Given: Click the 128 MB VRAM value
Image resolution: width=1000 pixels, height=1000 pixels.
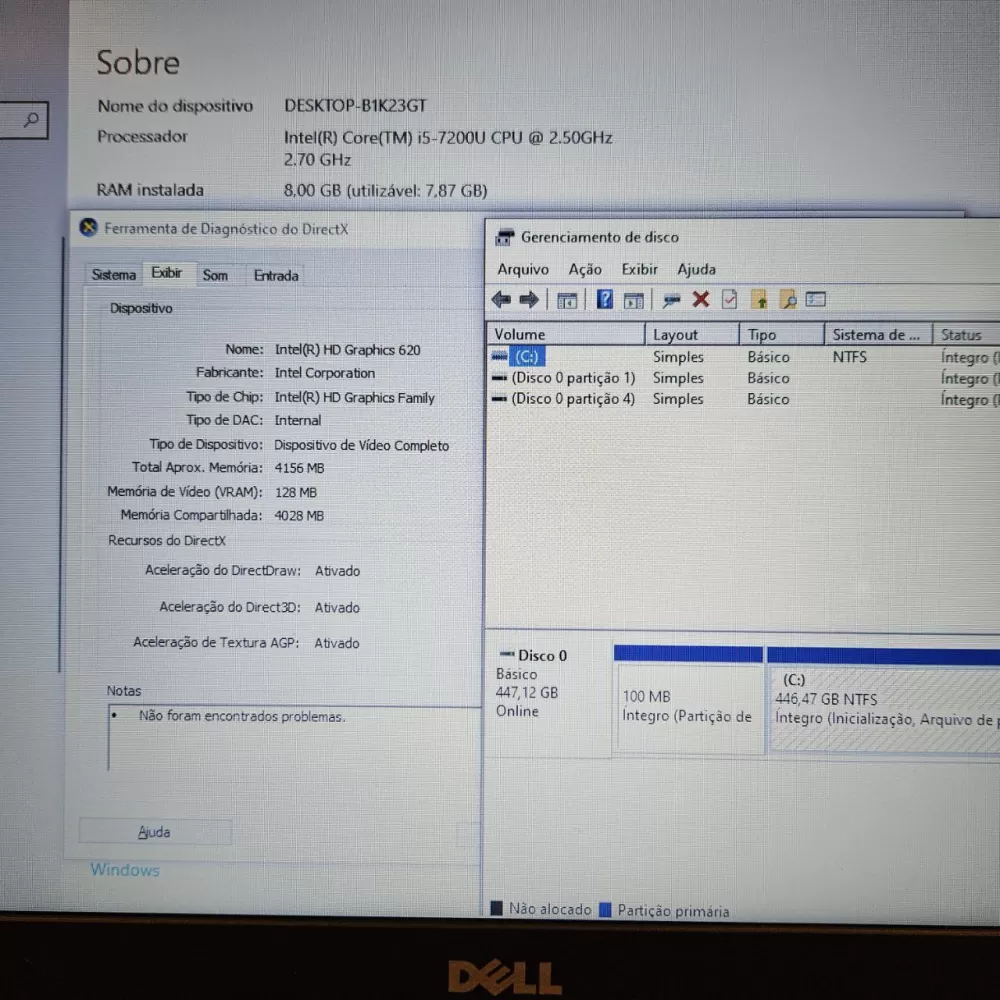Looking at the screenshot, I should click(x=296, y=492).
